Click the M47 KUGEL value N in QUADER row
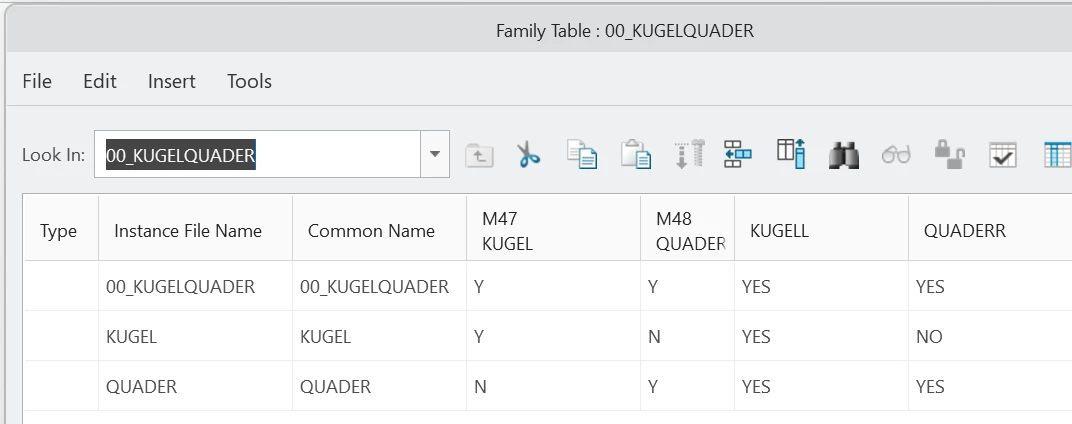The image size is (1072, 424). [x=553, y=386]
